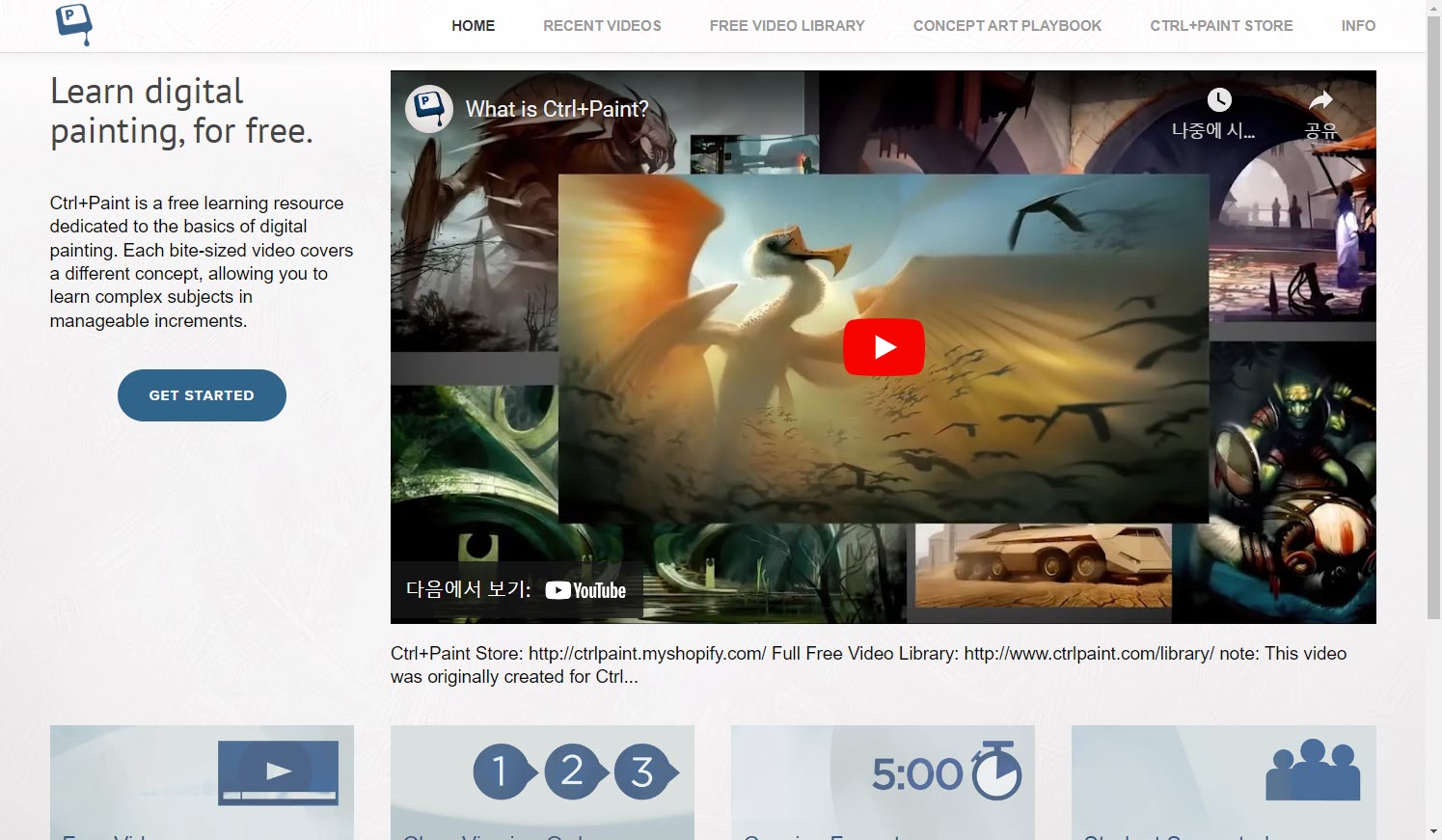Open the HOME navigation item
Image resolution: width=1442 pixels, height=840 pixels.
pos(473,26)
